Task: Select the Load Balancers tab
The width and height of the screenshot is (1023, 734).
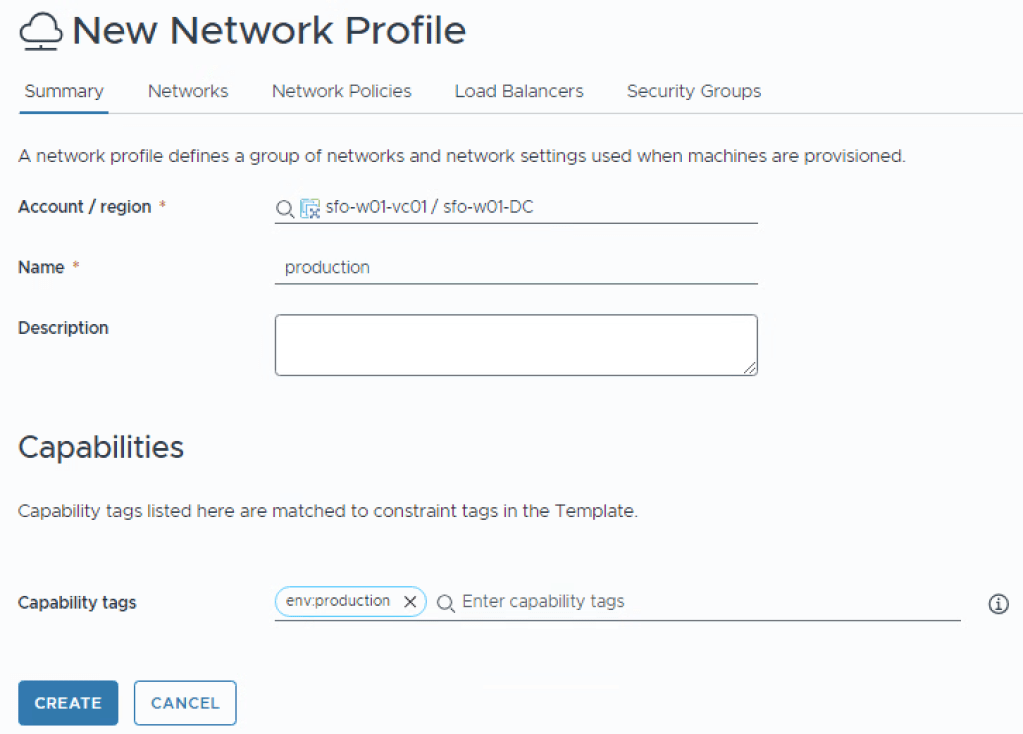Action: (x=519, y=91)
